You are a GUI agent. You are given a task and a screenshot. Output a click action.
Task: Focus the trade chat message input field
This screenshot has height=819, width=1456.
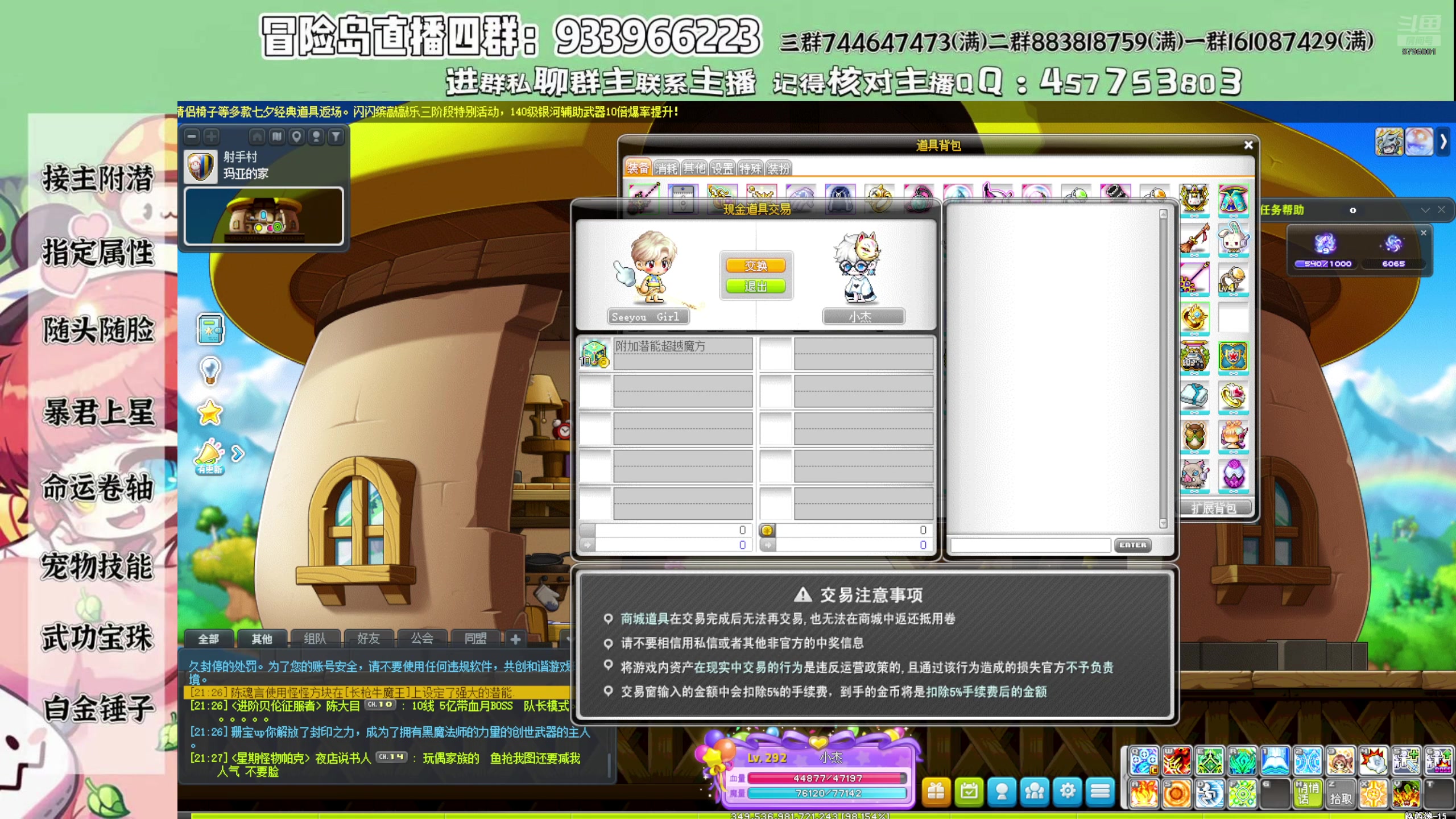[x=1031, y=545]
